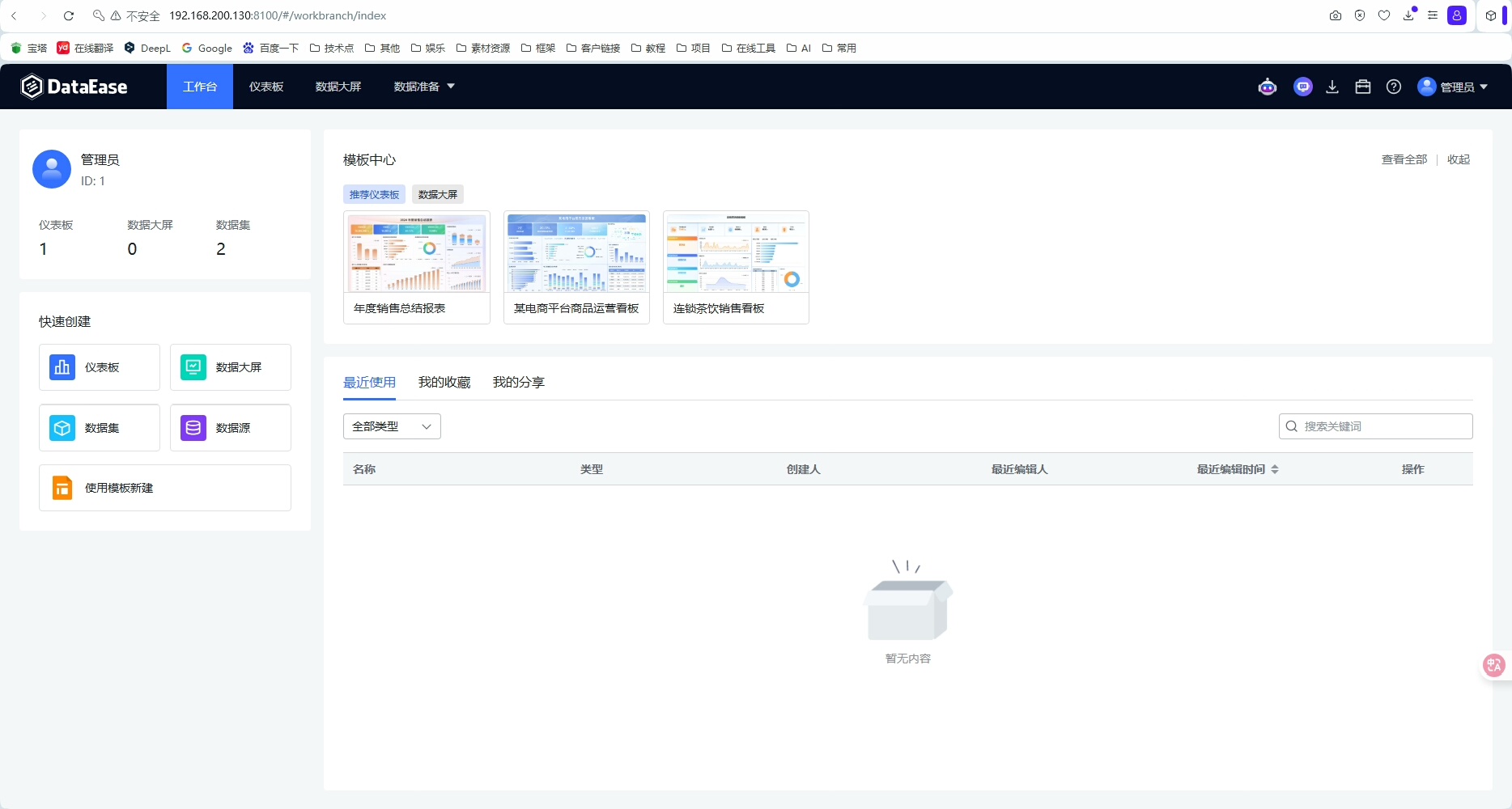The height and width of the screenshot is (809, 1512).
Task: Click the orange template icon
Action: [x=62, y=488]
